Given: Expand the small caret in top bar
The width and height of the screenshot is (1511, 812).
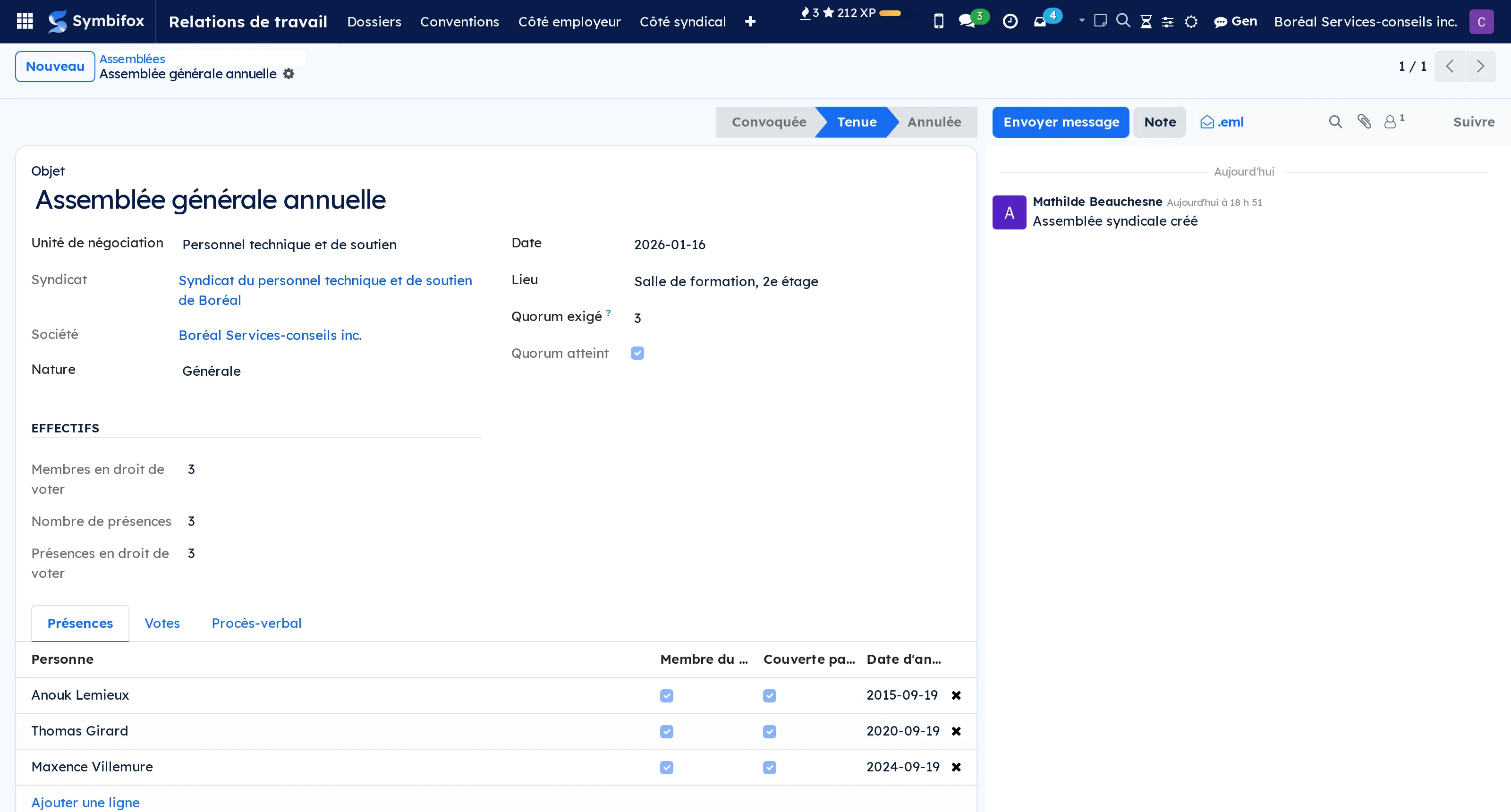Looking at the screenshot, I should tap(1082, 20).
